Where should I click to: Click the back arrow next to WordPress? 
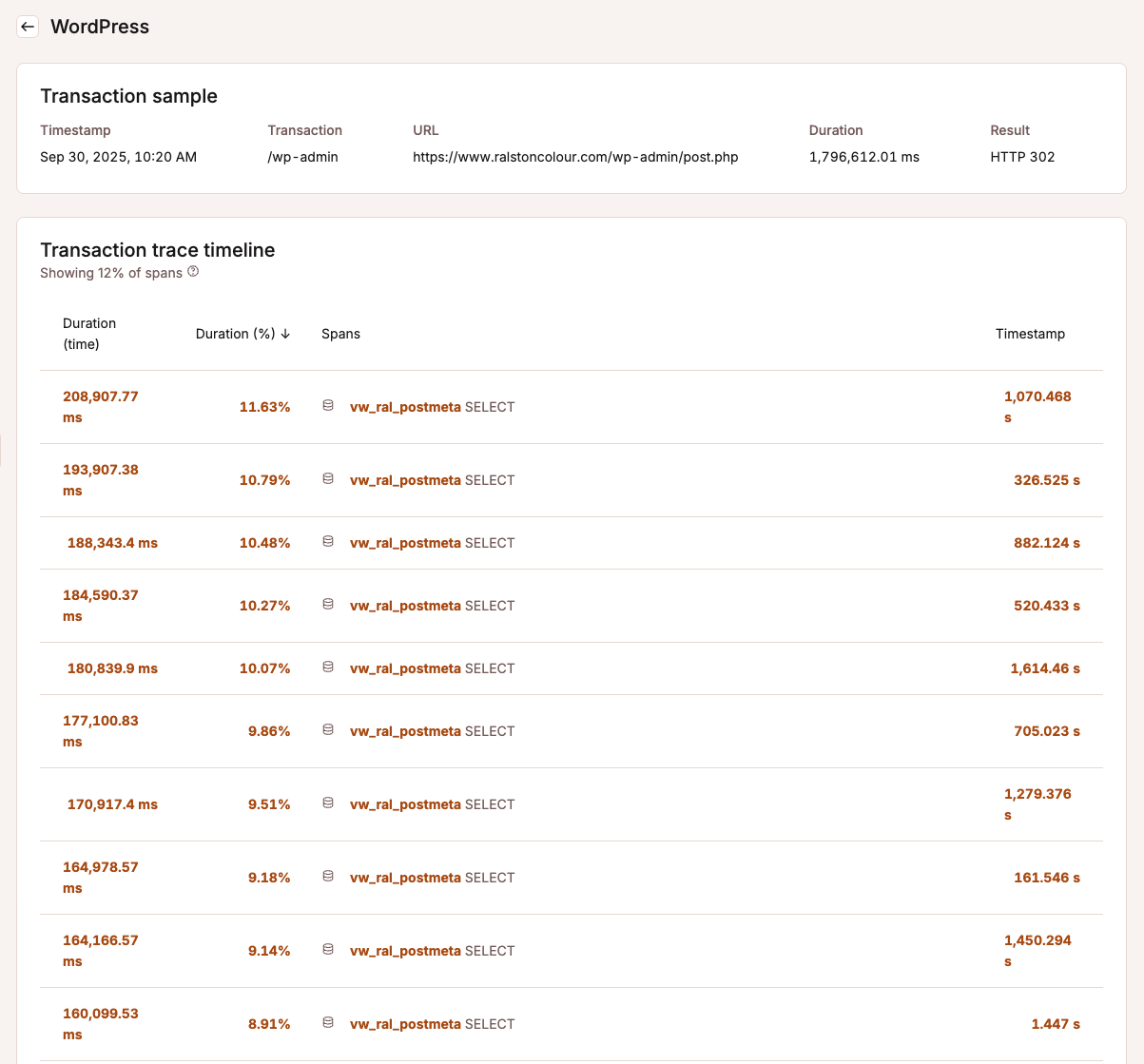pos(28,27)
